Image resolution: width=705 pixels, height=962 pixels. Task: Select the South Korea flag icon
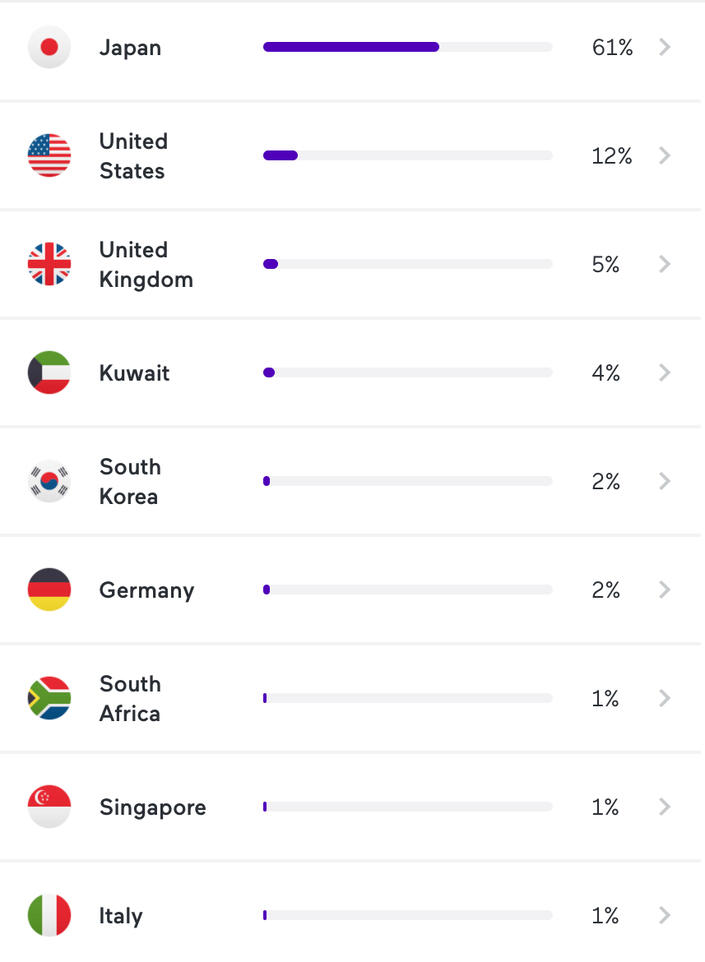pyautogui.click(x=49, y=481)
